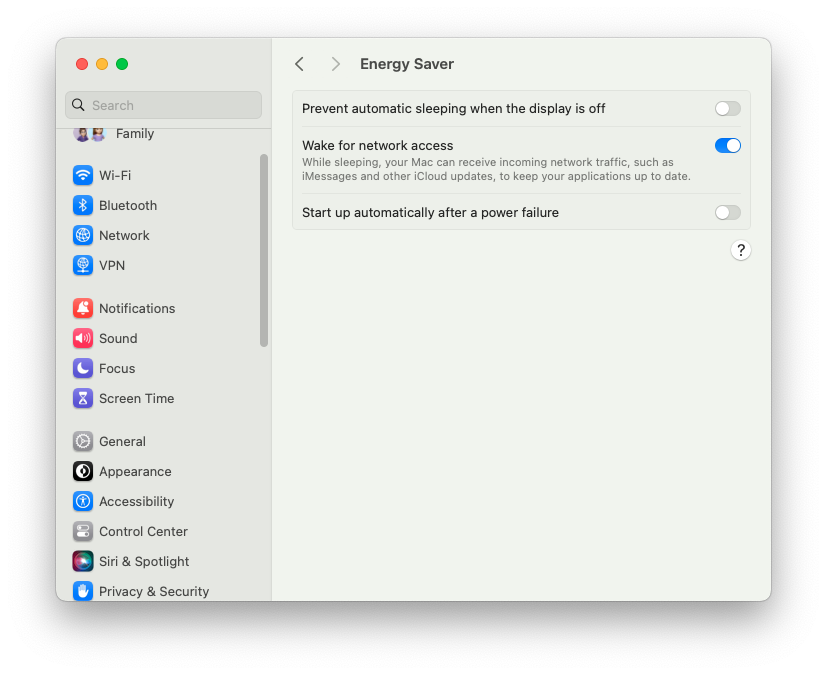Click the Network globe icon
This screenshot has height=675, width=827.
click(x=83, y=235)
